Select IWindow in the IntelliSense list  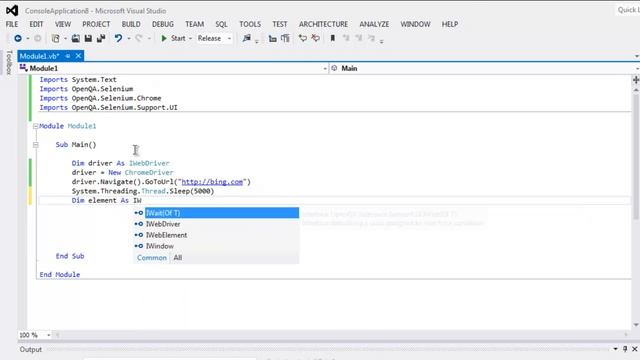pyautogui.click(x=216, y=246)
